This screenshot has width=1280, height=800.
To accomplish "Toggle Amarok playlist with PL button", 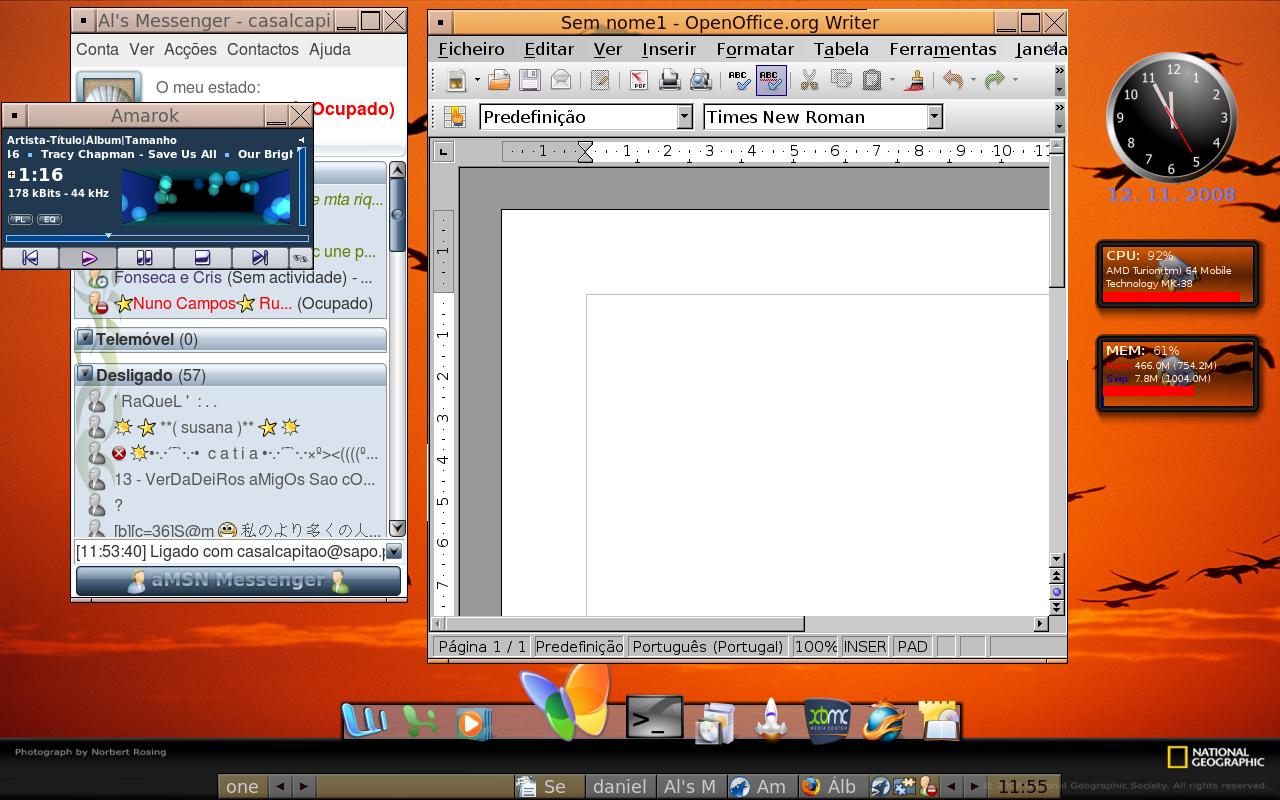I will point(20,219).
